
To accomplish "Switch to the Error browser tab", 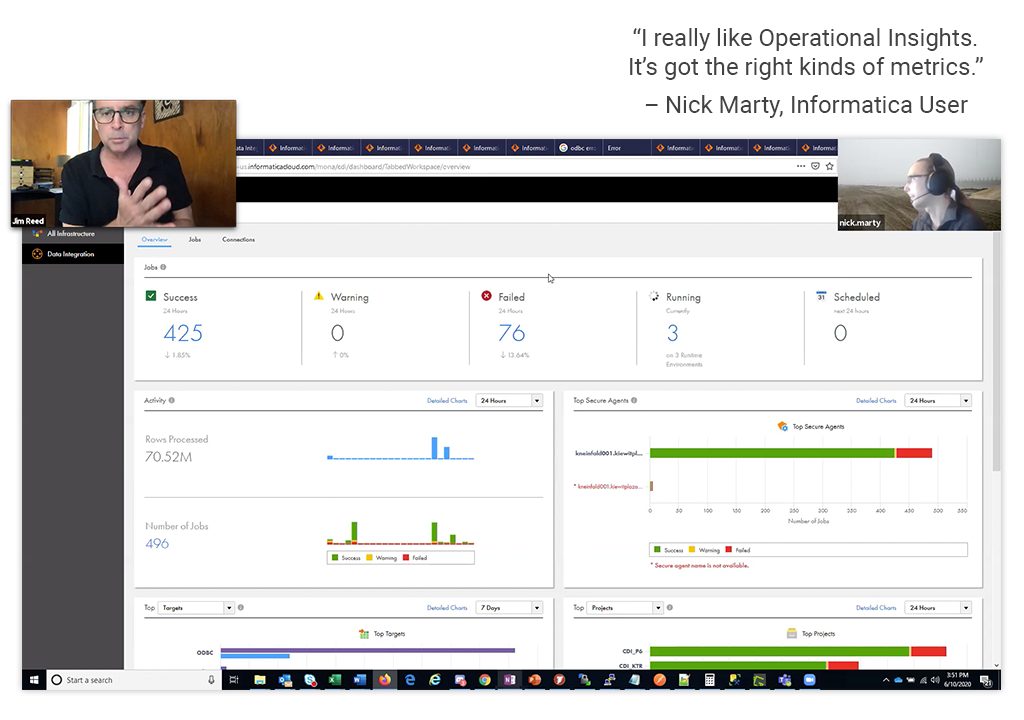I will tap(627, 148).
